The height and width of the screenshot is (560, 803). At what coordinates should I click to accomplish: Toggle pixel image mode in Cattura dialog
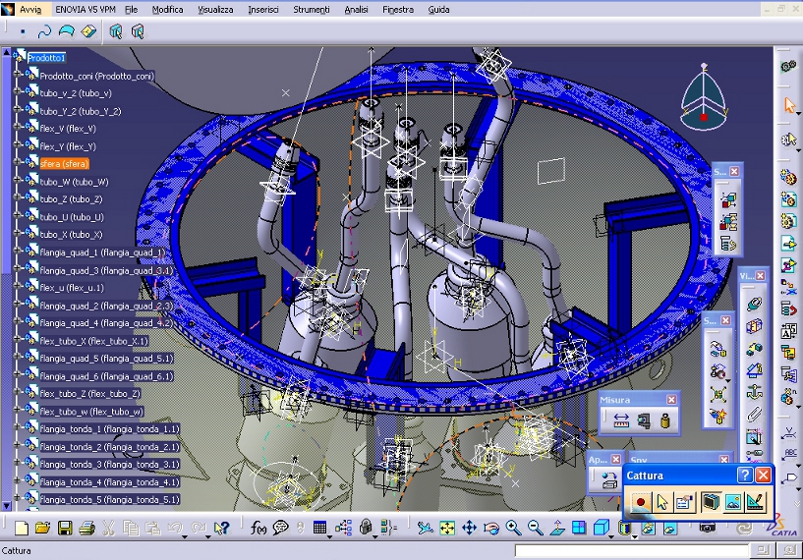[x=733, y=502]
